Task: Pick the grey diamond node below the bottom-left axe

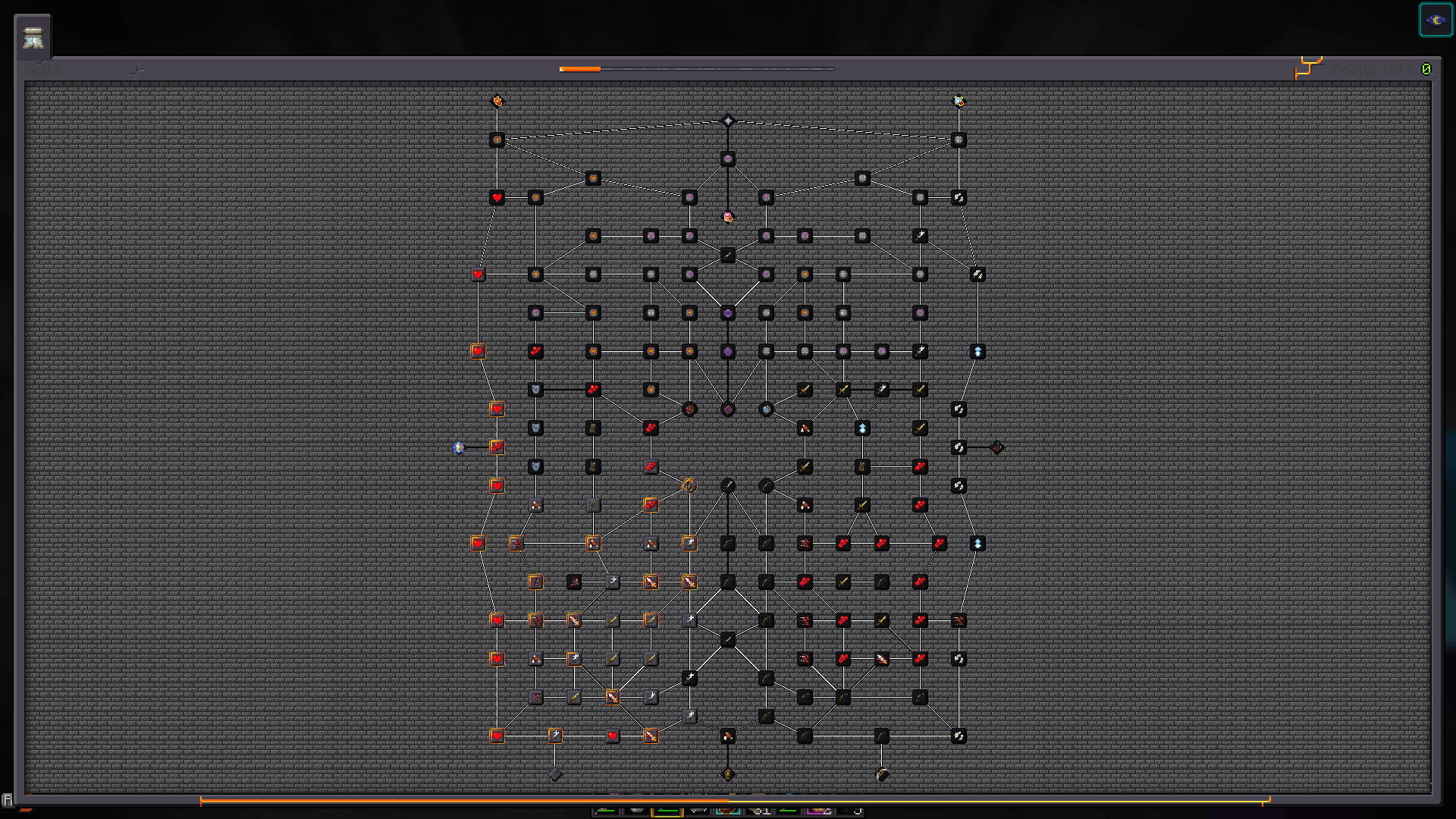Action: pyautogui.click(x=555, y=774)
